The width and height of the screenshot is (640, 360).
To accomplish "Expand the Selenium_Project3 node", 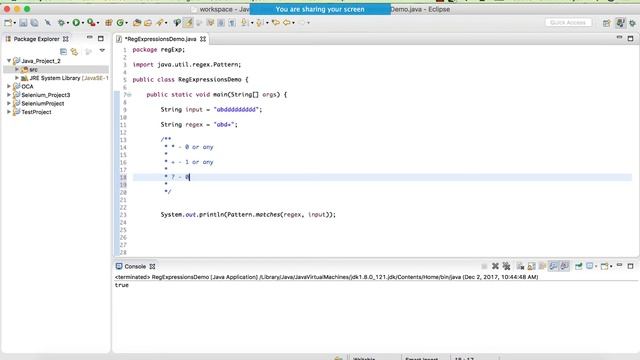I will [9, 95].
